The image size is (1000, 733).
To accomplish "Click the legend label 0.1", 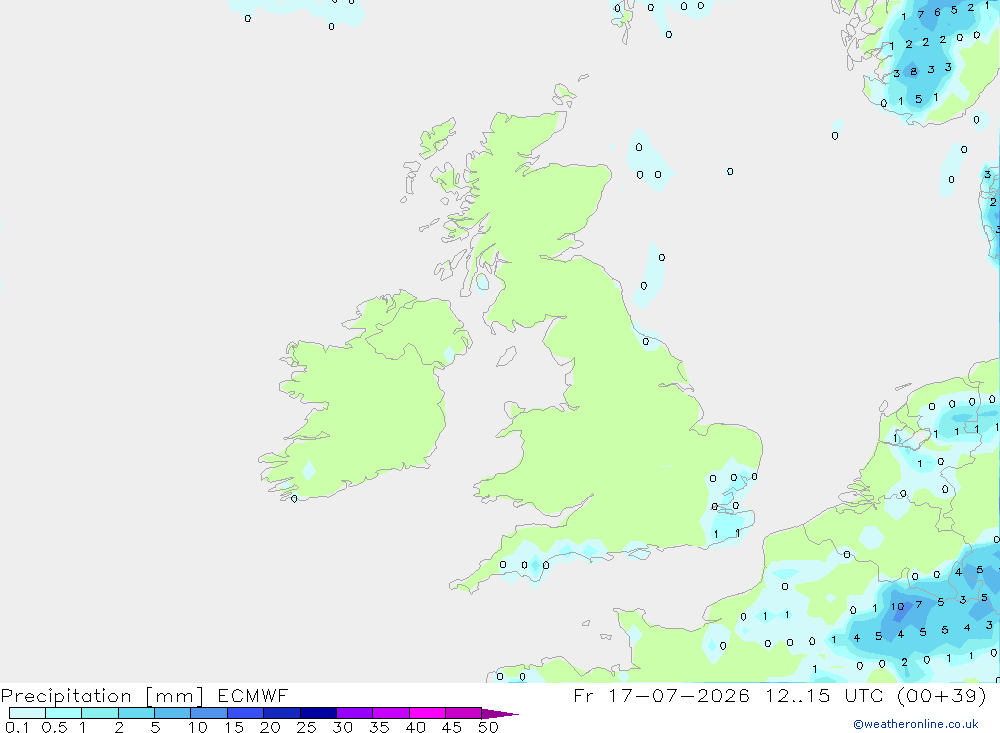I will [x=17, y=727].
